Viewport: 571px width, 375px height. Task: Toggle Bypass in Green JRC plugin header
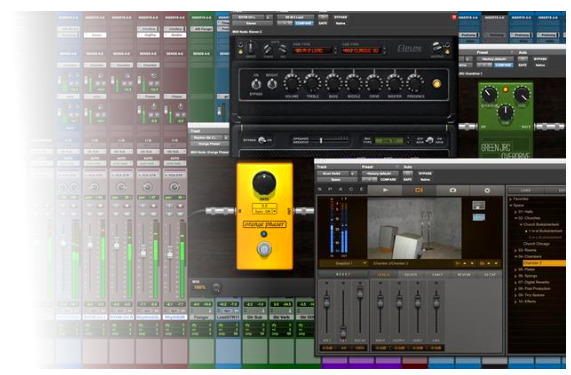coord(540,59)
